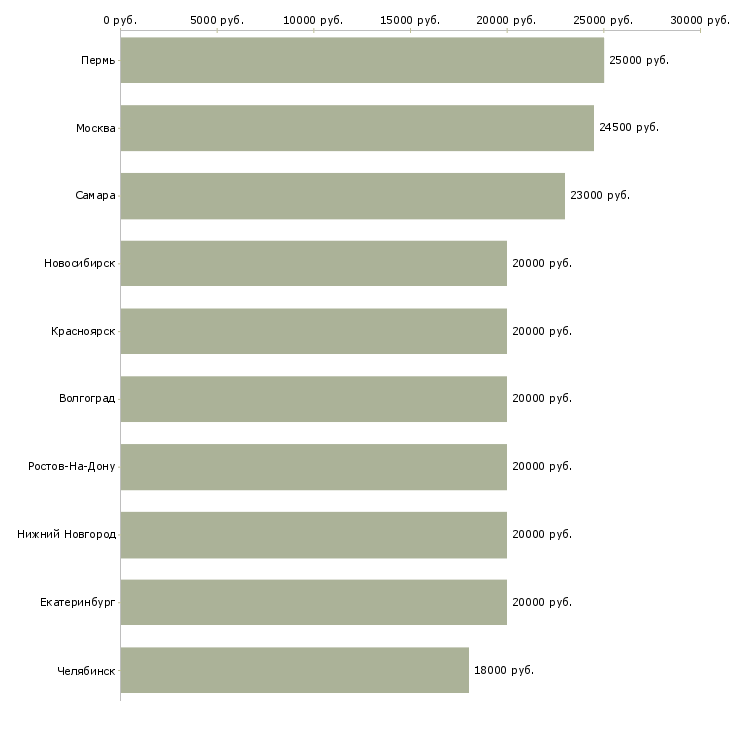Click the Пермь bar in the chart
This screenshot has width=730, height=730.
pos(362,60)
